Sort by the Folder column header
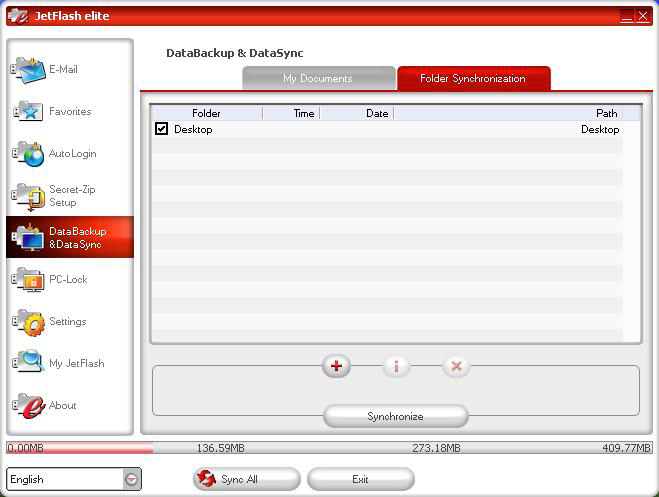 [206, 113]
